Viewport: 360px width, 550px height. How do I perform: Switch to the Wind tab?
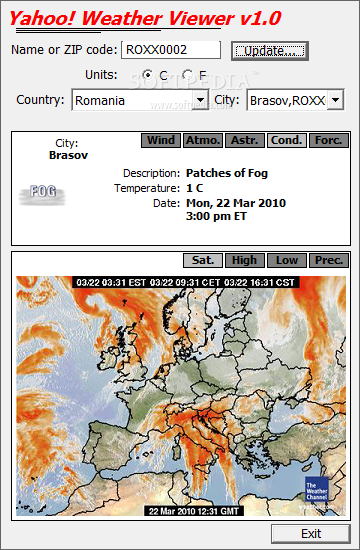tap(161, 140)
